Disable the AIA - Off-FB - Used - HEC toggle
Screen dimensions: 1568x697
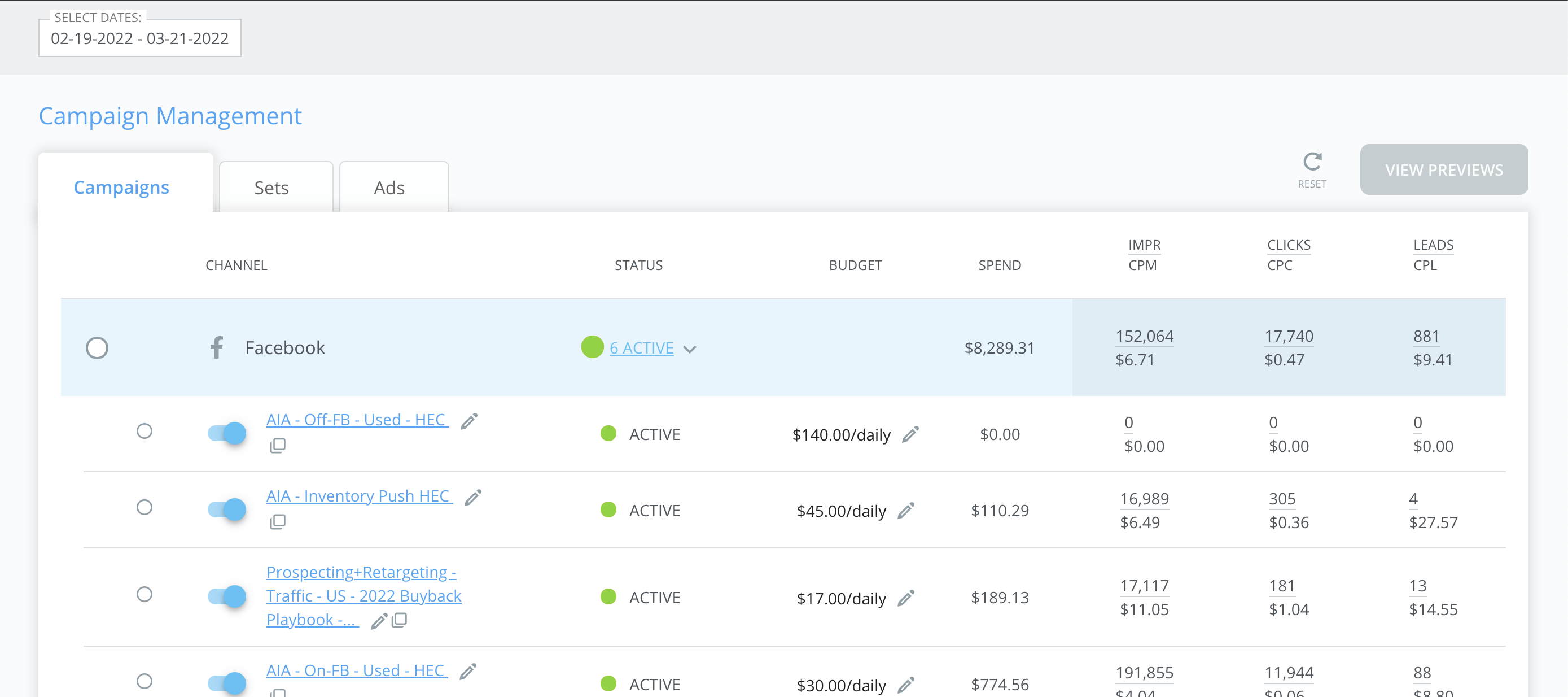click(226, 433)
